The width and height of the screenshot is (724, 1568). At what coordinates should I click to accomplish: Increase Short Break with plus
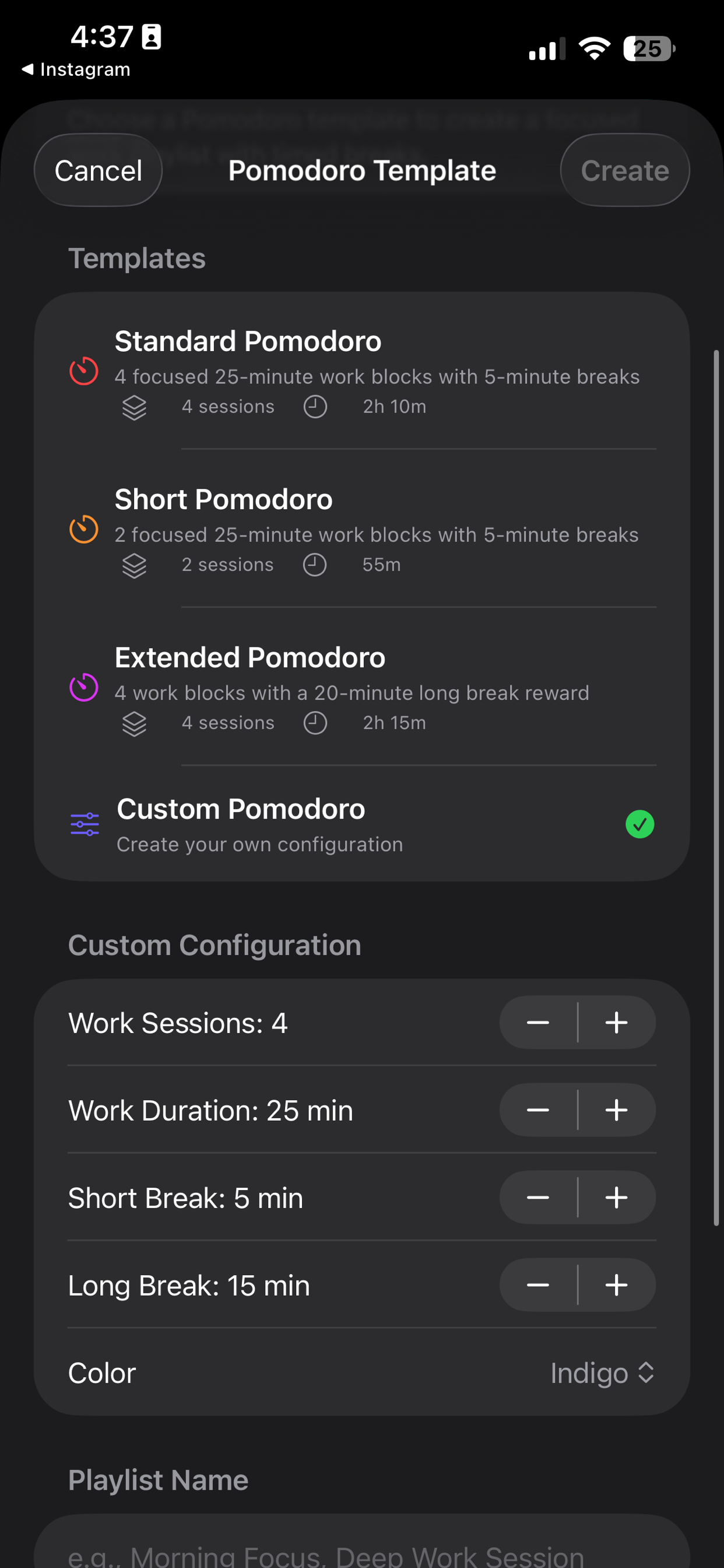coord(616,1198)
